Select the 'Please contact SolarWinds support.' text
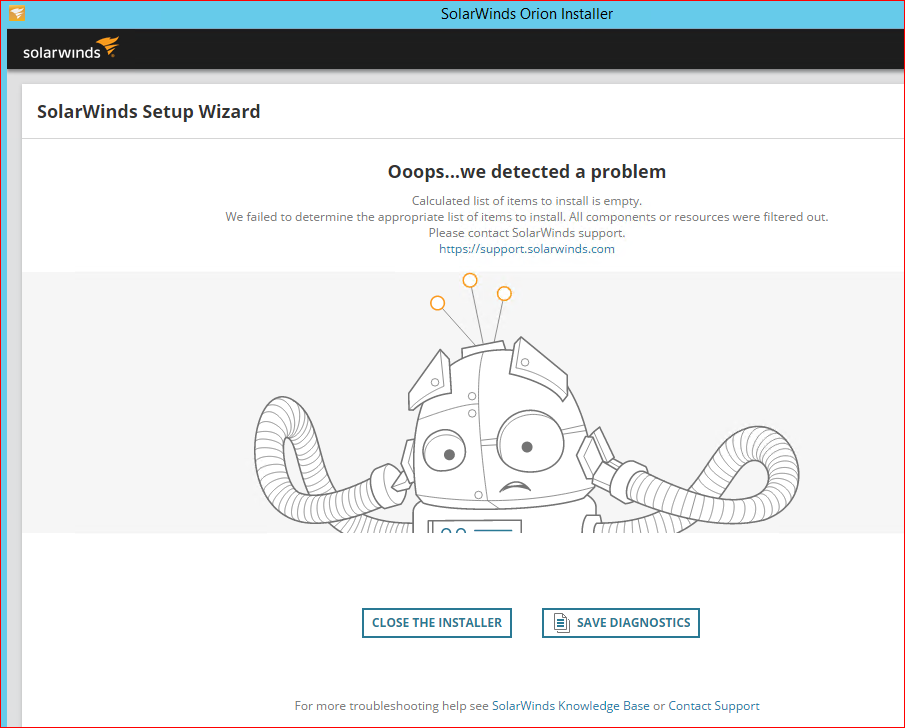This screenshot has width=905, height=728. (527, 233)
